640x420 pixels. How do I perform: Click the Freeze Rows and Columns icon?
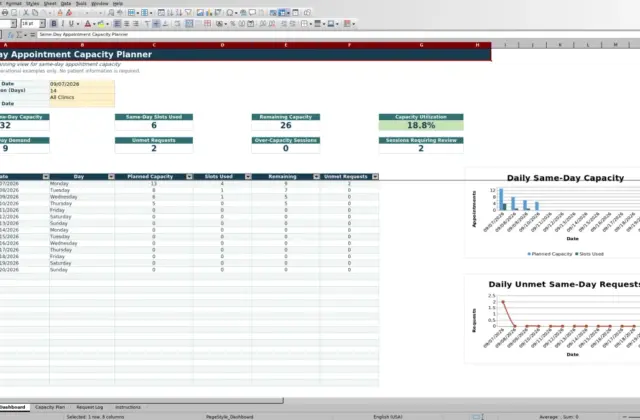click(x=282, y=13)
